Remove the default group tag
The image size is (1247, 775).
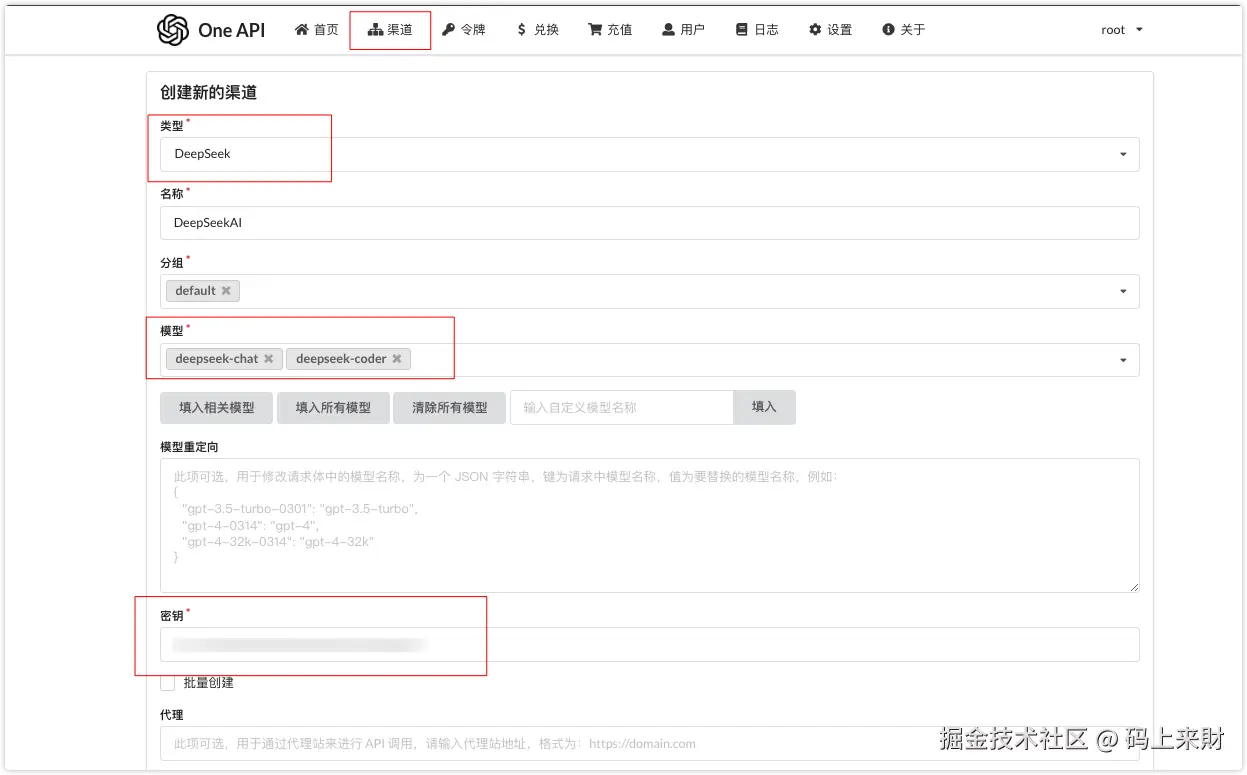click(x=226, y=291)
